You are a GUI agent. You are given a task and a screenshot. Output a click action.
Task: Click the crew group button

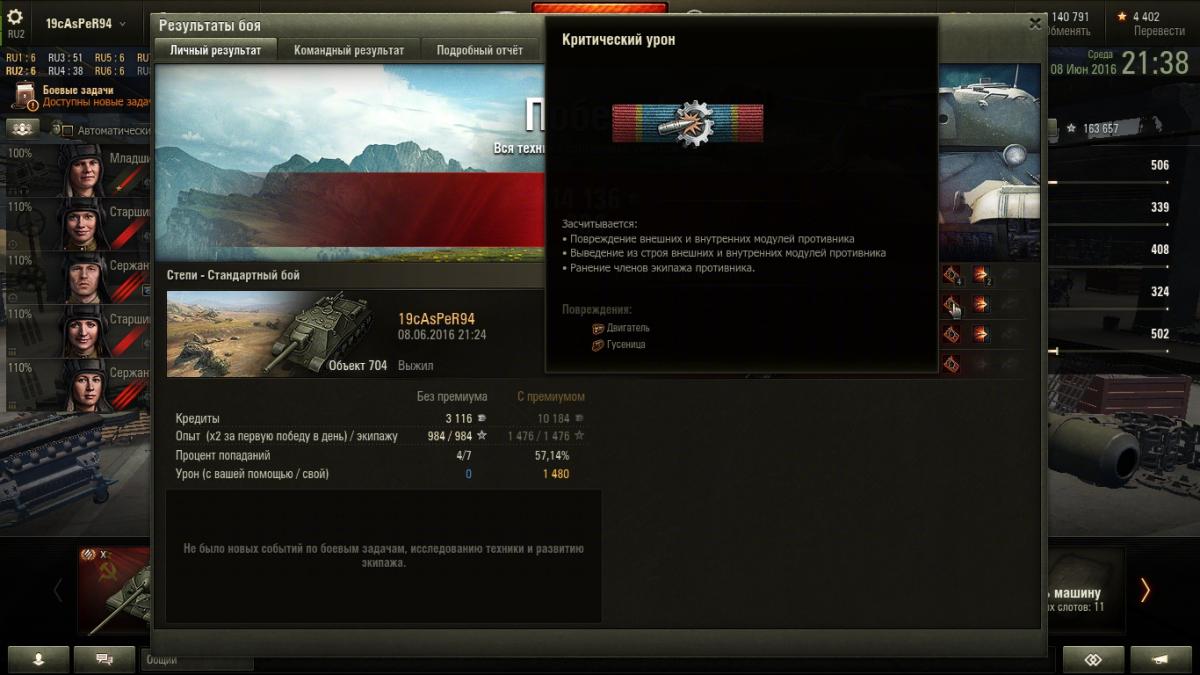click(22, 129)
